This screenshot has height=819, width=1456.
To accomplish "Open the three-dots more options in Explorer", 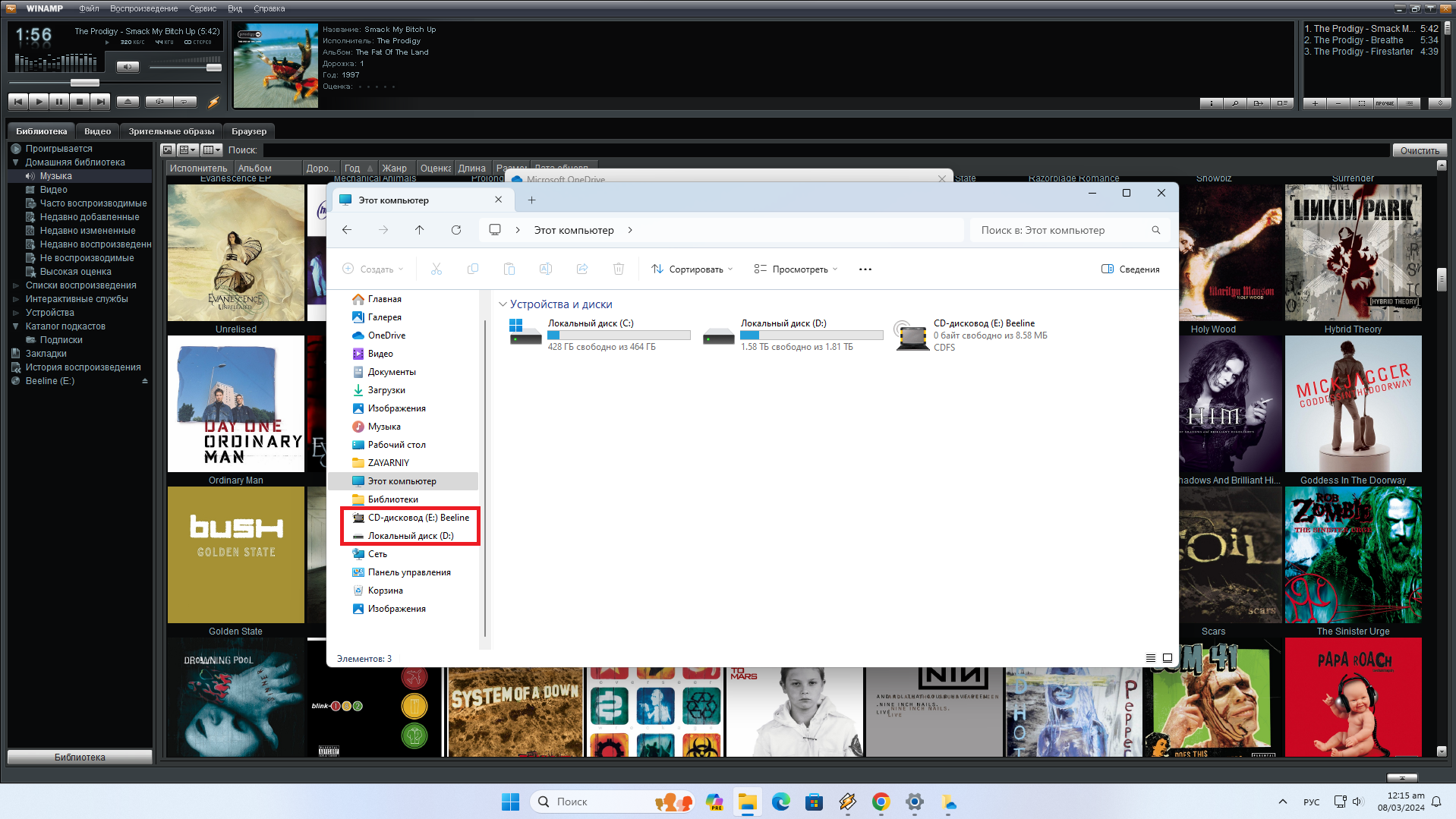I will [865, 269].
